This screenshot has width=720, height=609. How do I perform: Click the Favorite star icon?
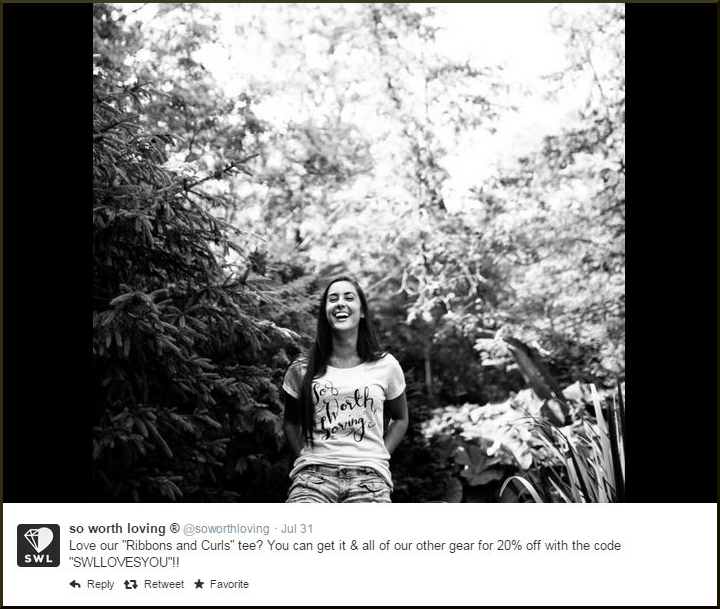pyautogui.click(x=199, y=584)
